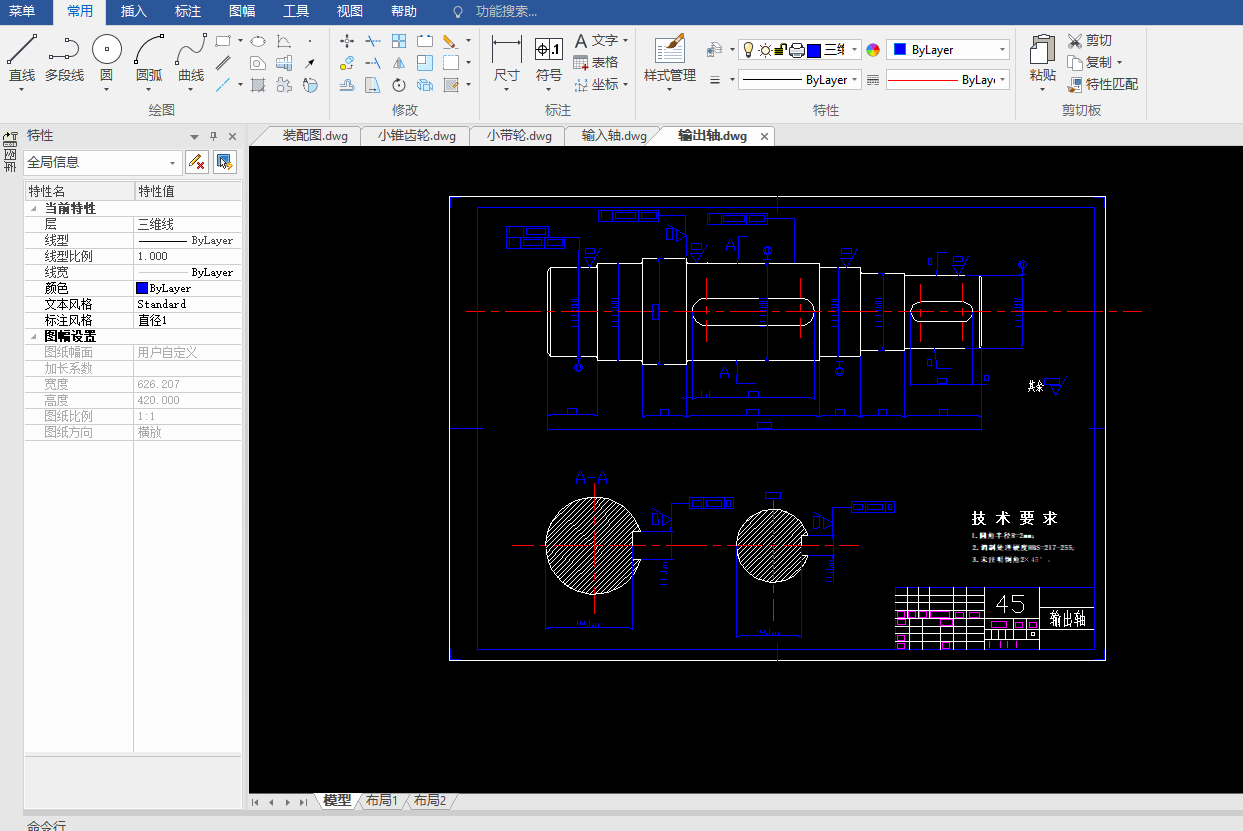Switch to 布局1 layout tab

pos(381,801)
